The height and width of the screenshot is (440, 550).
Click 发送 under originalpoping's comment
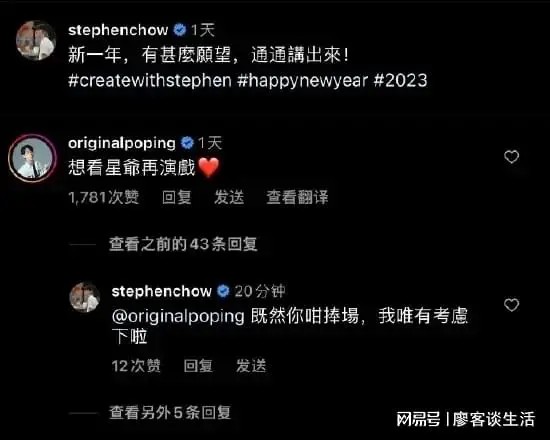tap(229, 197)
